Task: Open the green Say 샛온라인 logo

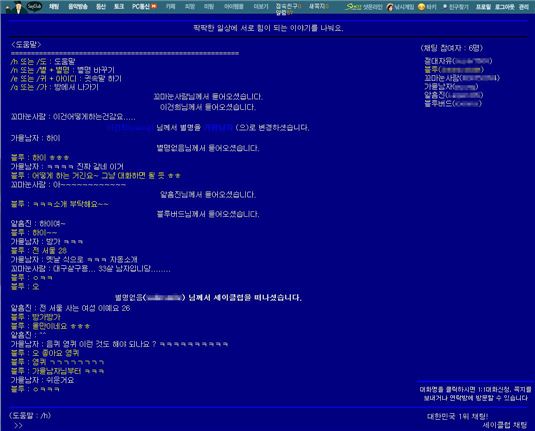Action: [x=353, y=6]
